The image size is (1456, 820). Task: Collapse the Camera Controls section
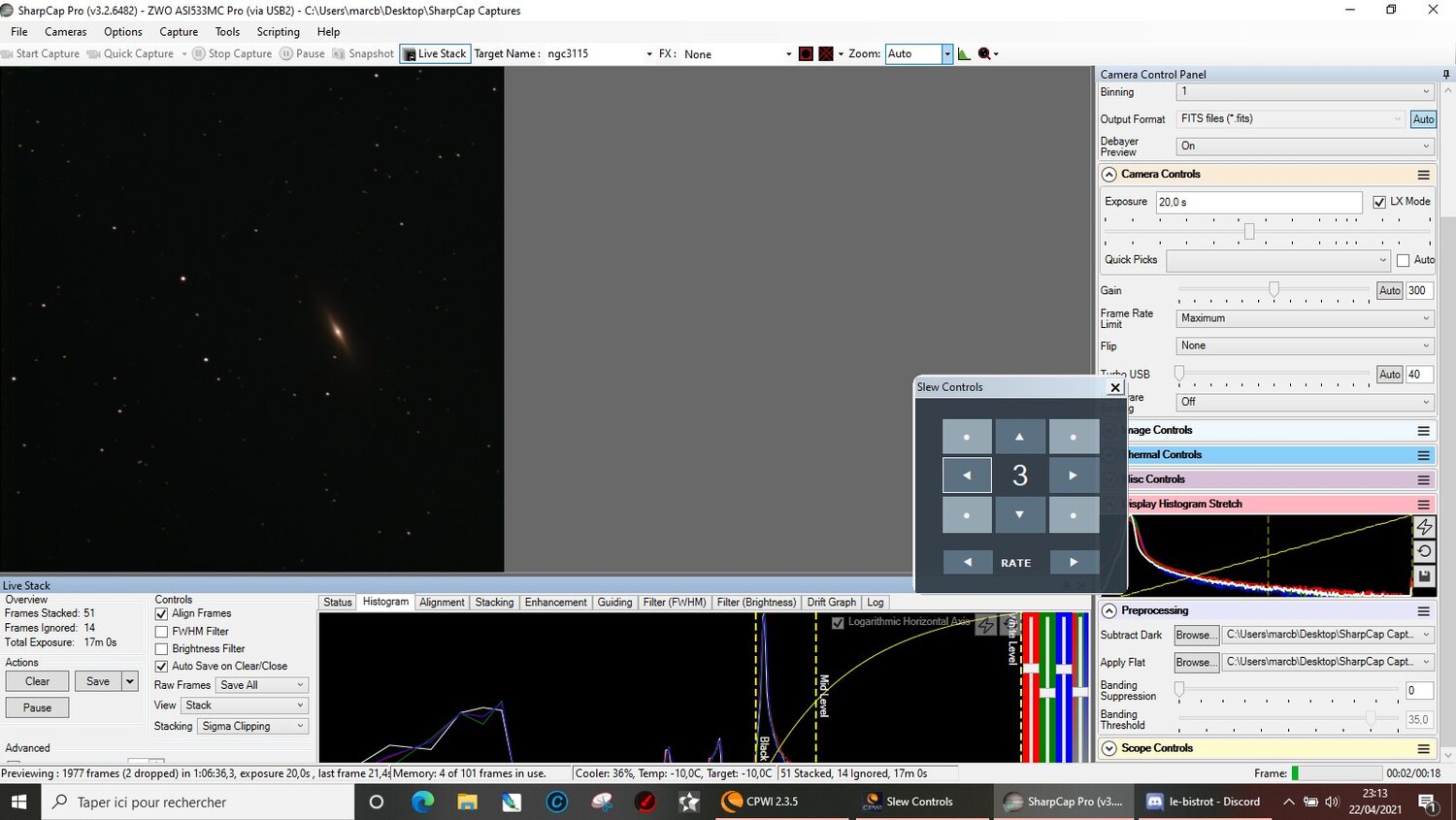tap(1109, 175)
